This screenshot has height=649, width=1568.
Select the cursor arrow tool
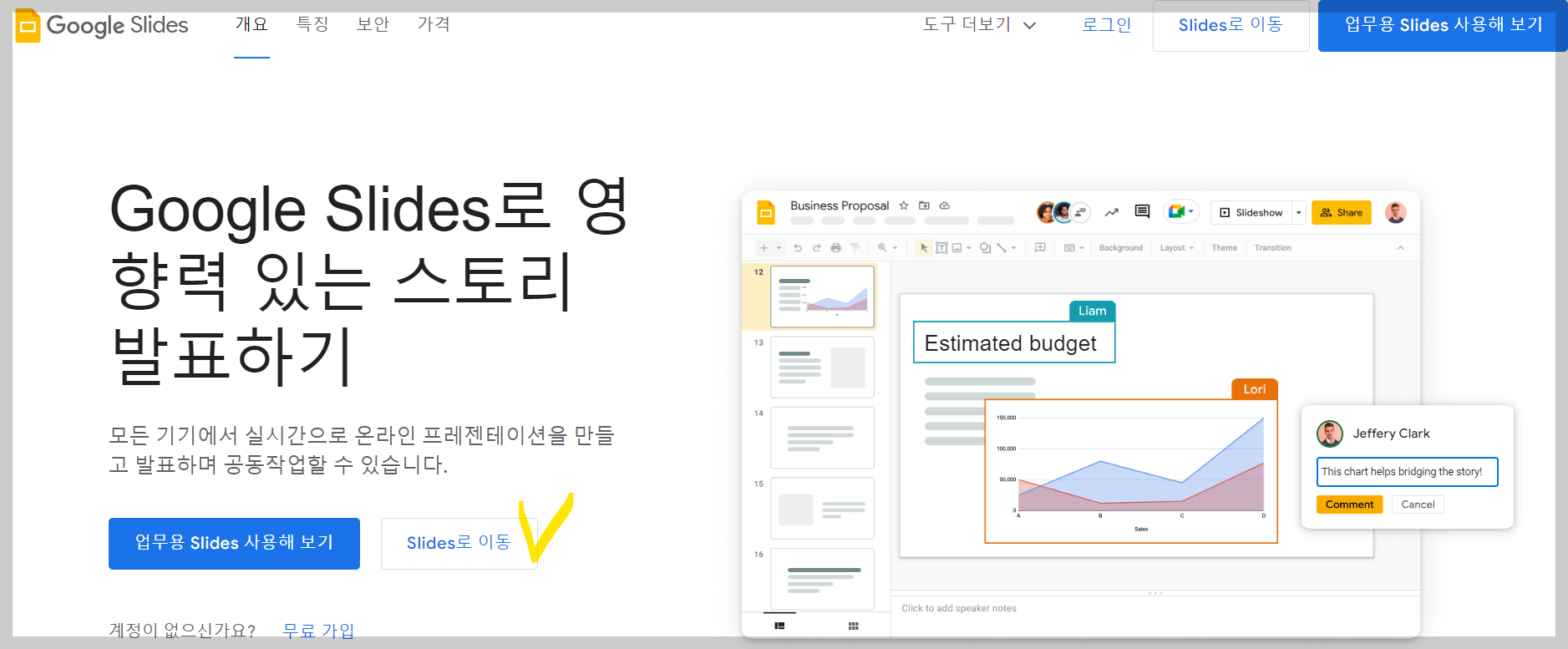(x=924, y=248)
